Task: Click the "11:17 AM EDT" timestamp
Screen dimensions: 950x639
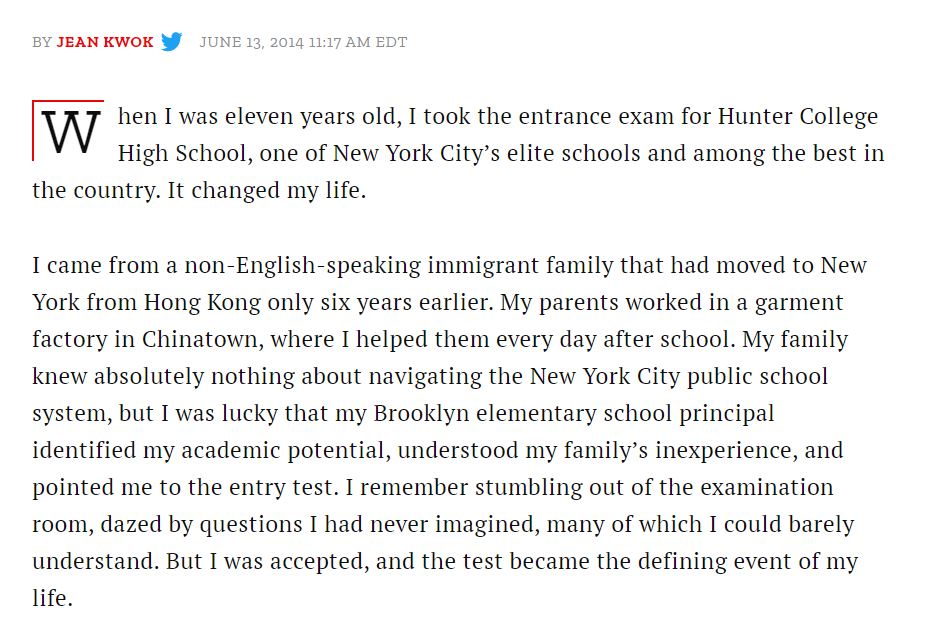Action: (x=357, y=42)
